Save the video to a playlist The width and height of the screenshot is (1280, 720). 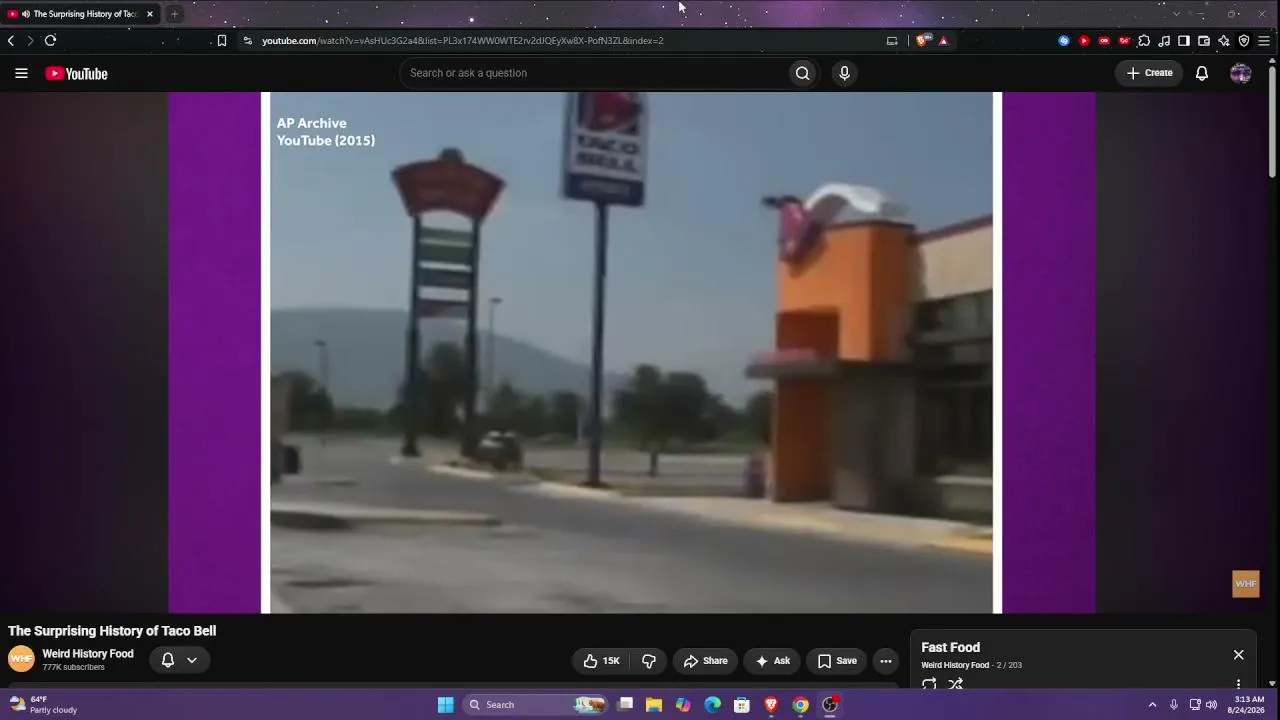837,661
